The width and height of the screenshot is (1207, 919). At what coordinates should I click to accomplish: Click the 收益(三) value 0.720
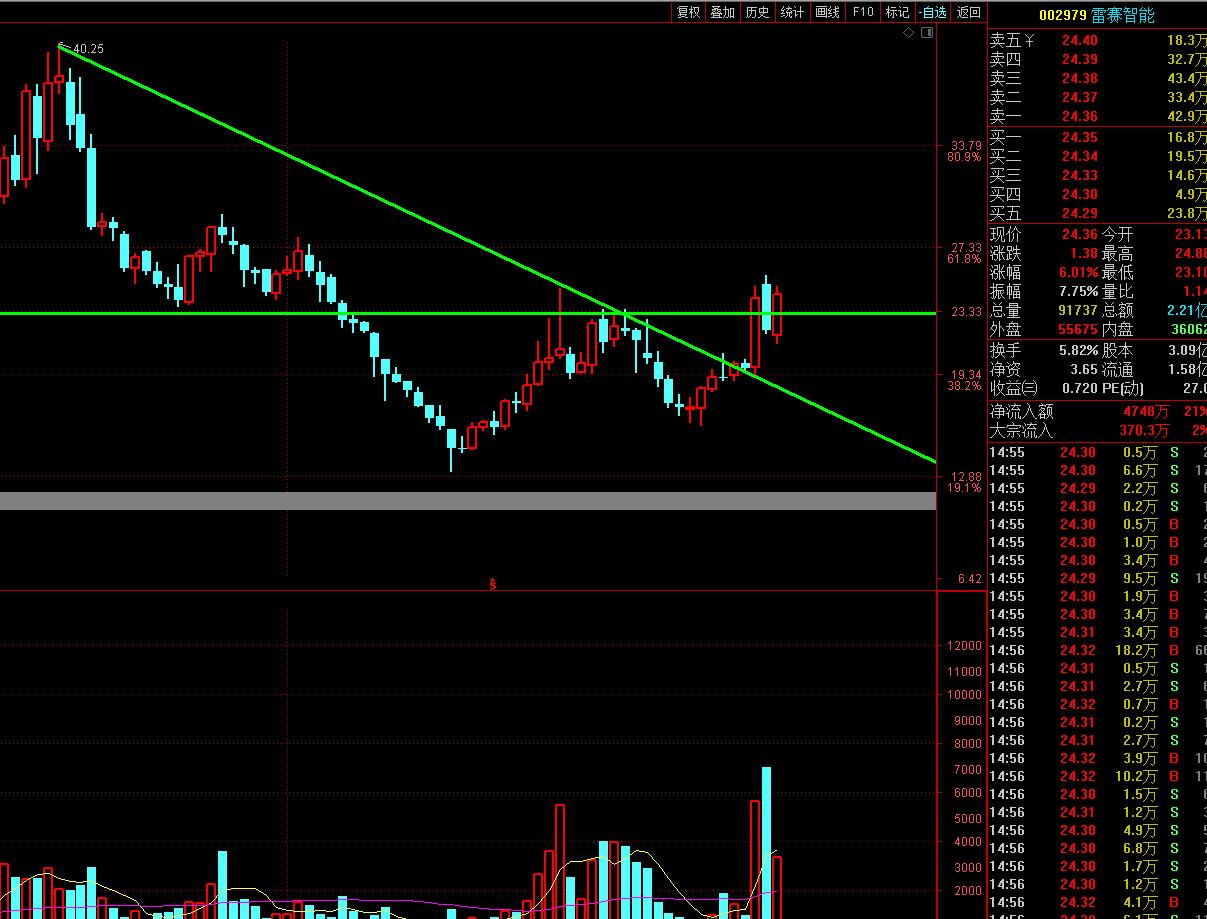1079,389
